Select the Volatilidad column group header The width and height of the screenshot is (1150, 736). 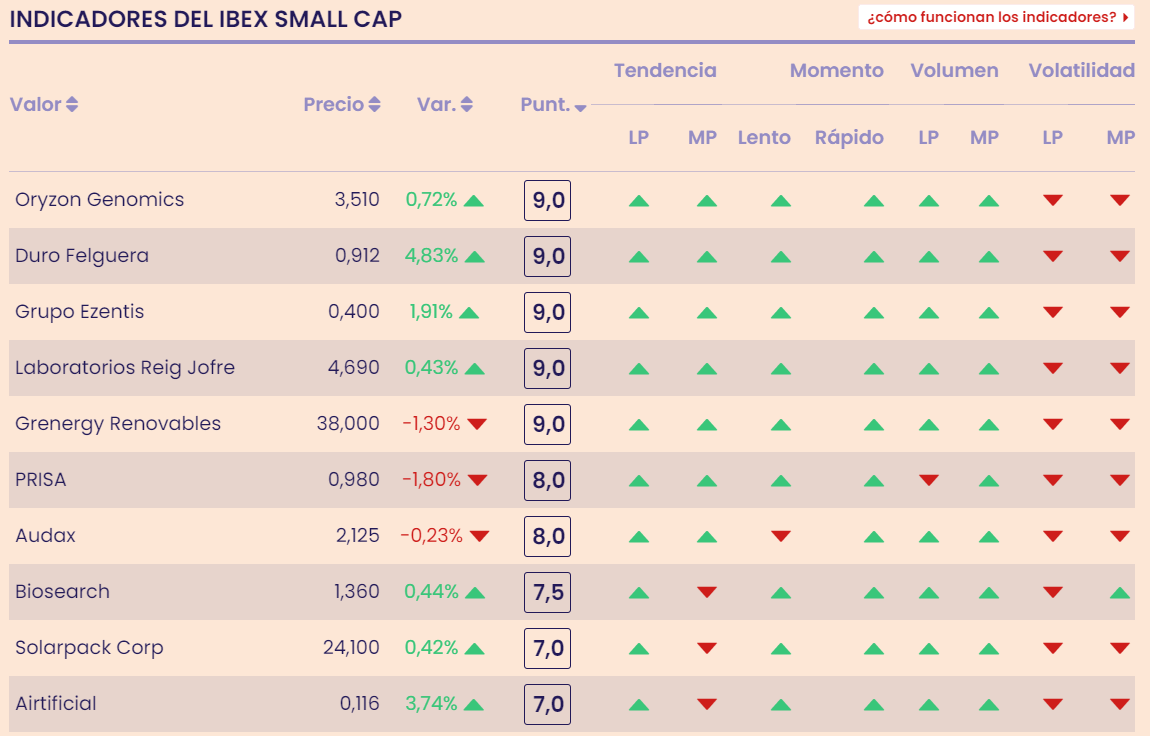point(1081,71)
